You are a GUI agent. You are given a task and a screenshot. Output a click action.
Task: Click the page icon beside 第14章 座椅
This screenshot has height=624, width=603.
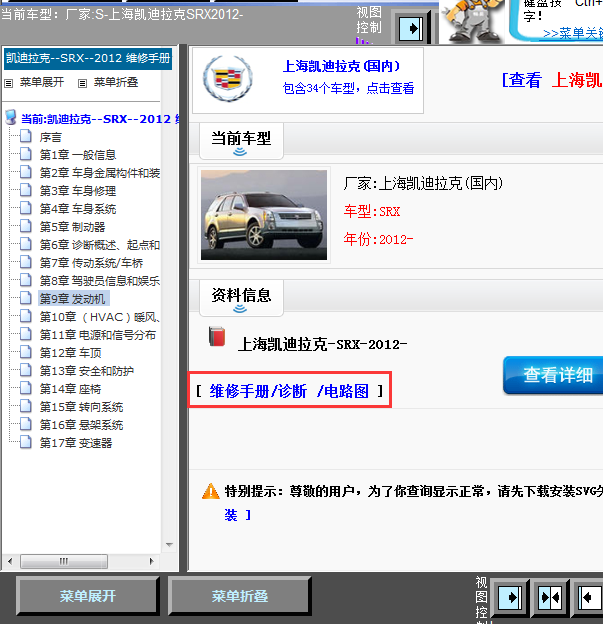coord(26,388)
